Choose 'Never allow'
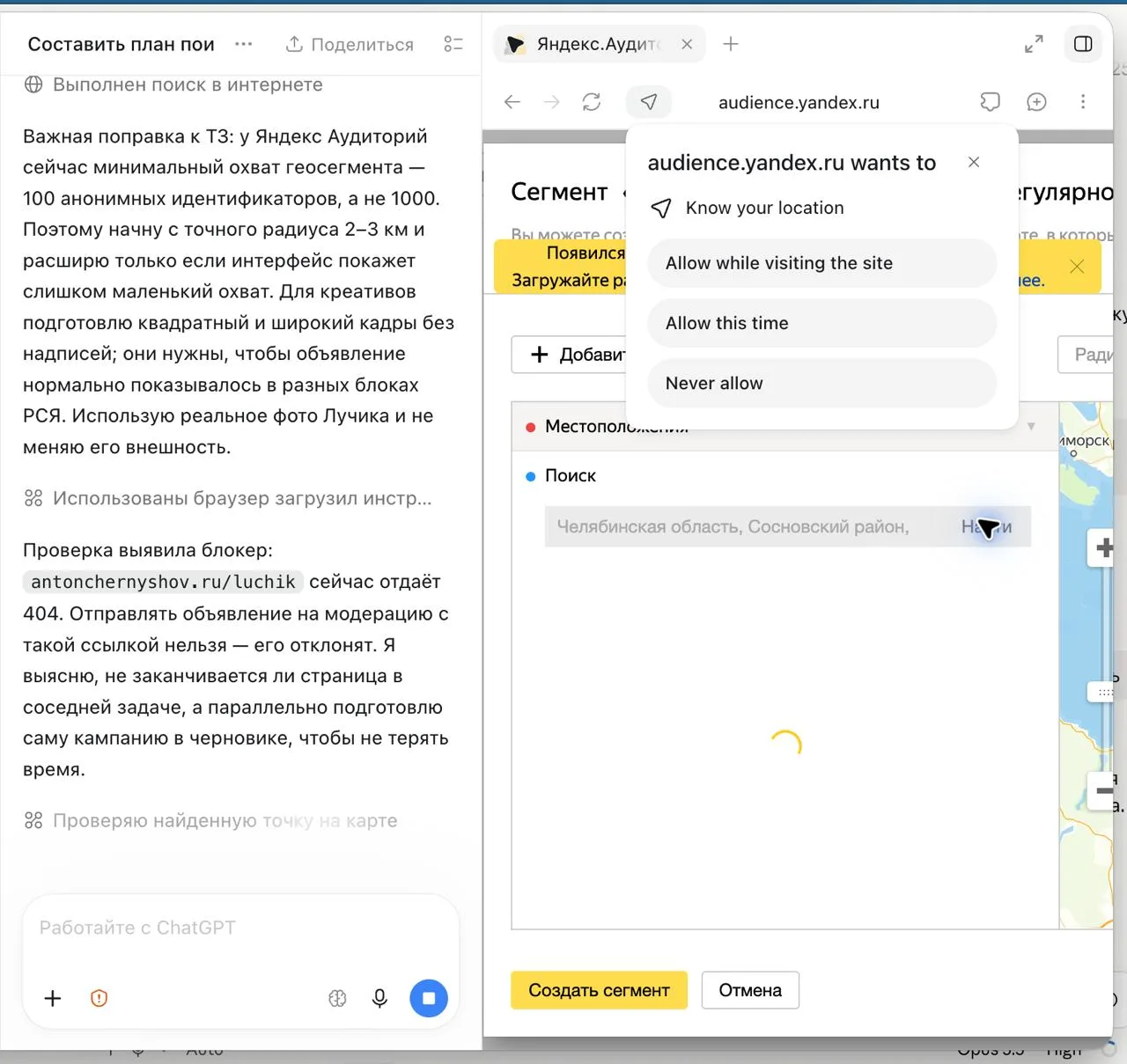Screen dimensions: 1127x1064 click(822, 383)
